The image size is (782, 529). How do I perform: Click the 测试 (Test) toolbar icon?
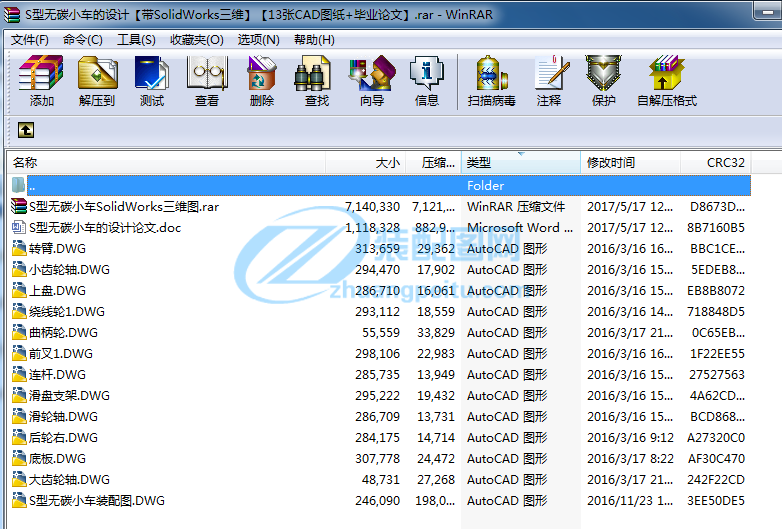coord(152,73)
